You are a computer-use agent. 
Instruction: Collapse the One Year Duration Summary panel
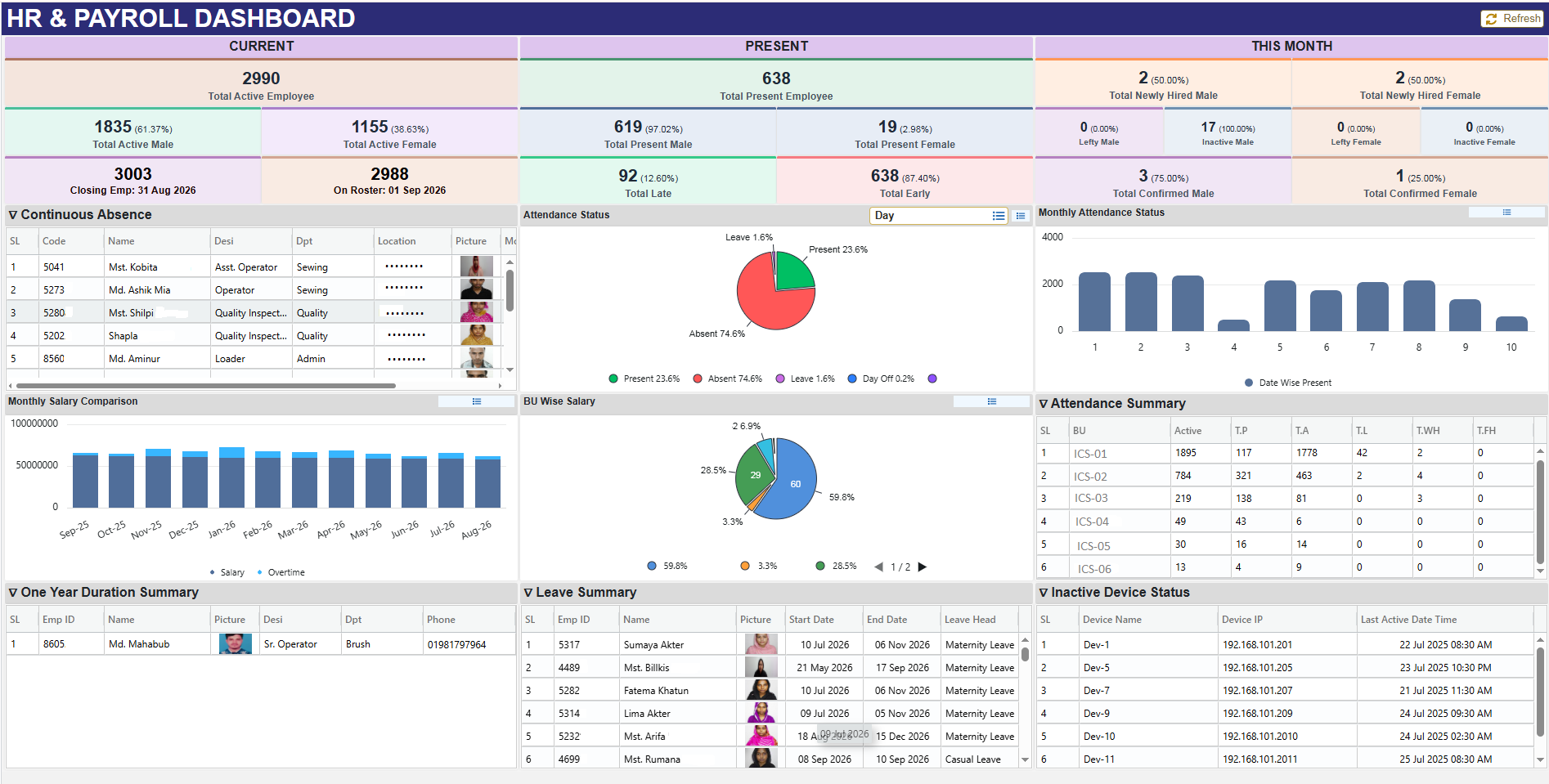point(13,593)
